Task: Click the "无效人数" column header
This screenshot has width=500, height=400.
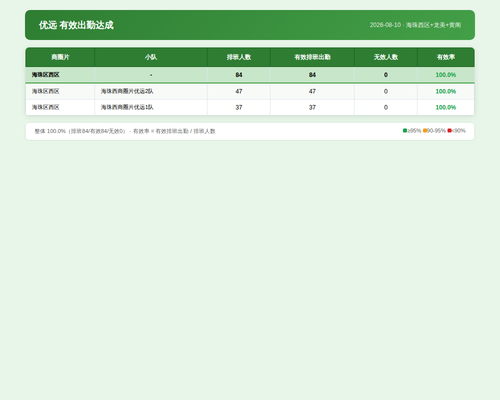Action: 386,57
